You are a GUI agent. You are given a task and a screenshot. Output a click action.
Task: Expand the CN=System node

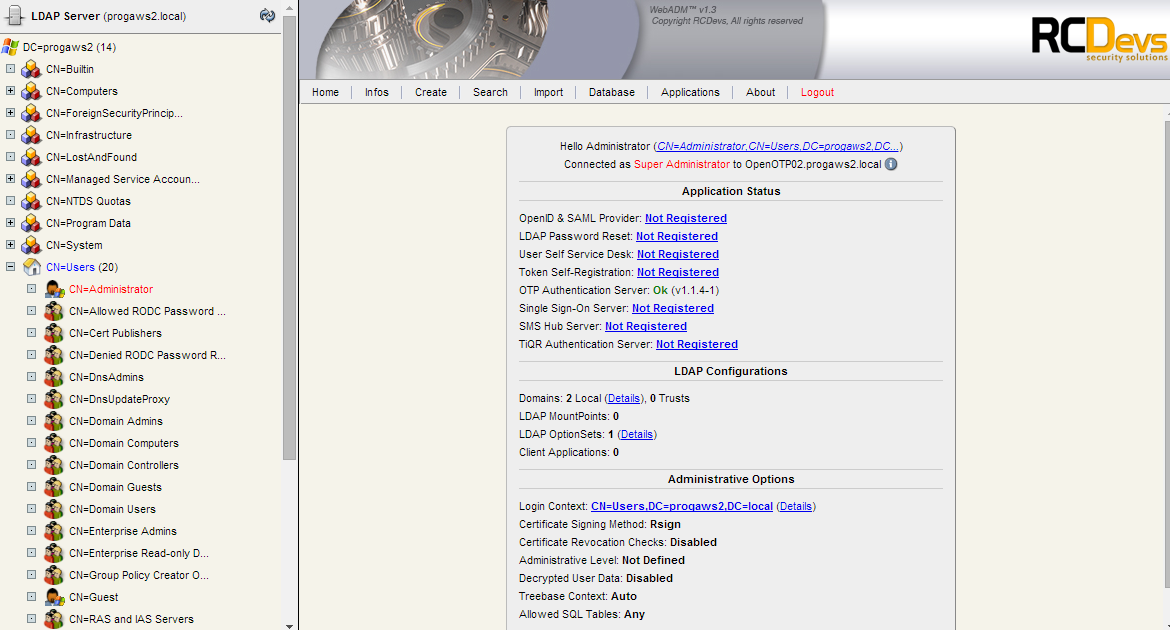tap(10, 246)
